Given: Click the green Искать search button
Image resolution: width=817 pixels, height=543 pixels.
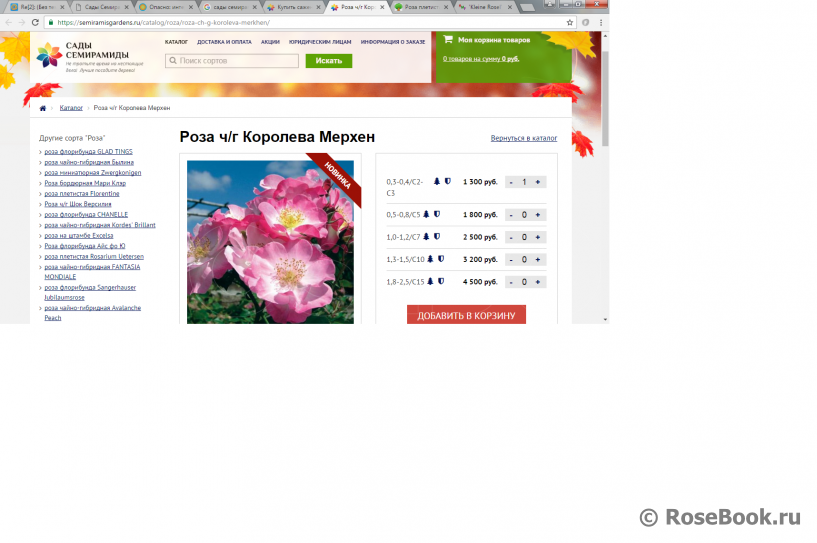Looking at the screenshot, I should pos(328,61).
